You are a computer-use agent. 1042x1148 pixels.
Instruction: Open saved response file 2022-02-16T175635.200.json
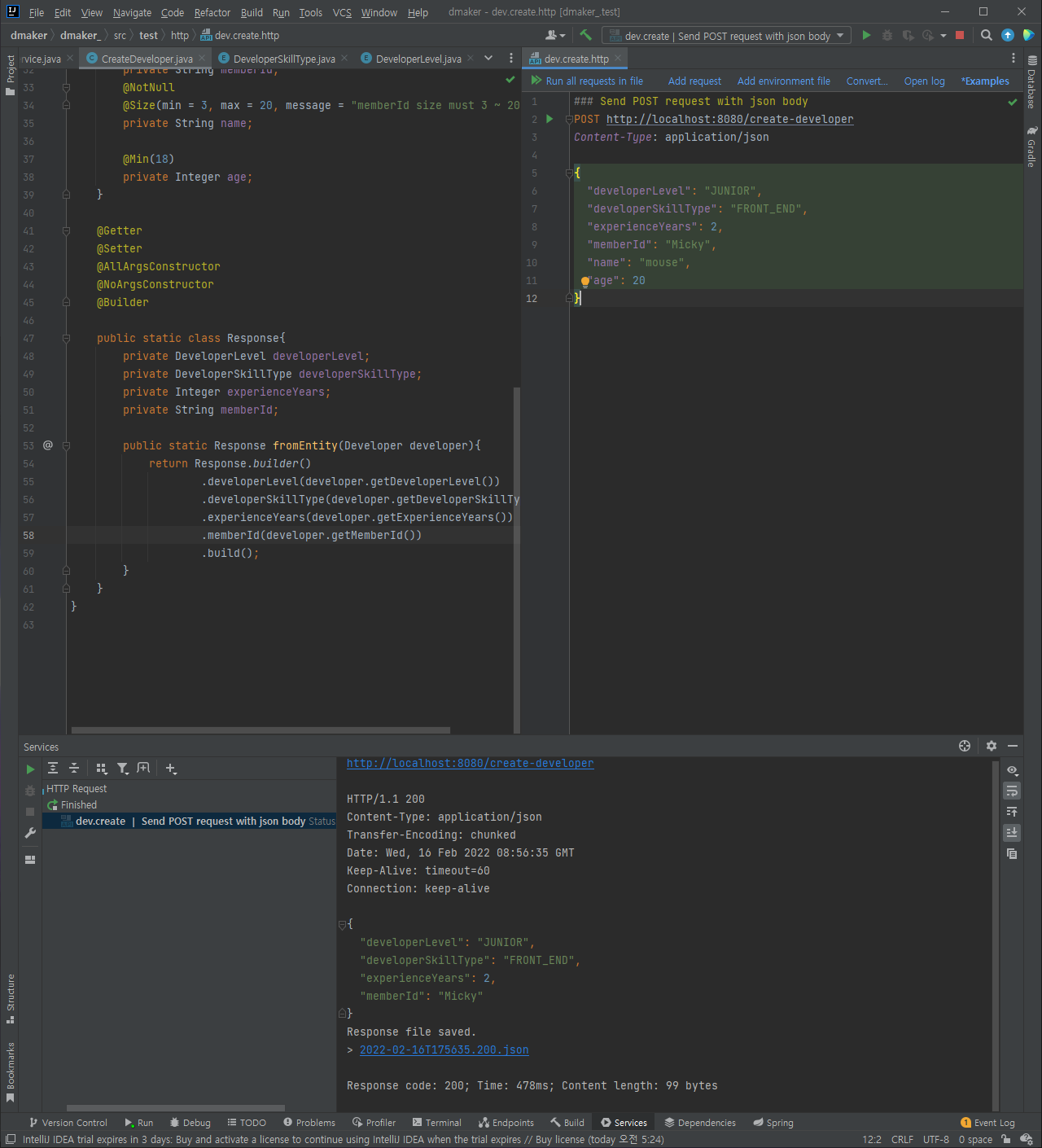[x=444, y=1049]
